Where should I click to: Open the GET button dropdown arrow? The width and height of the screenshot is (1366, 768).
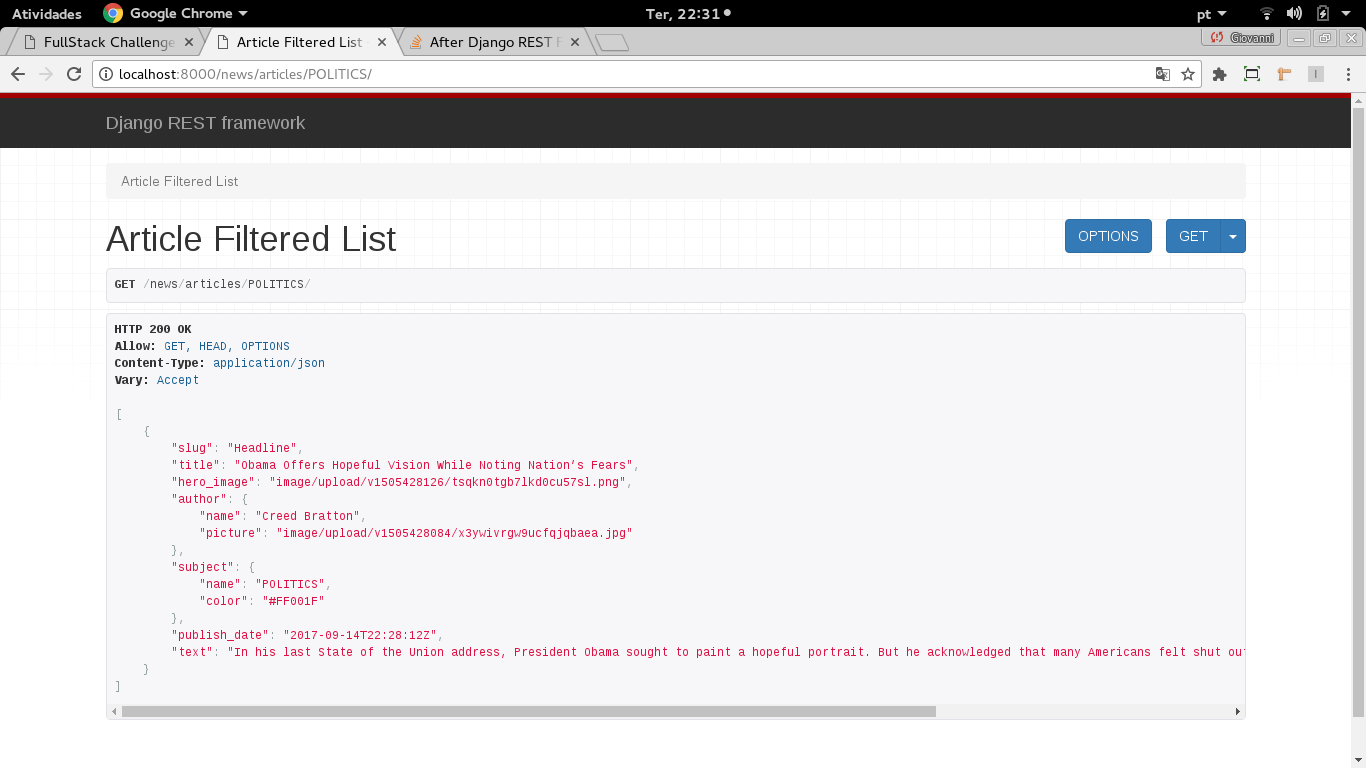coord(1233,236)
